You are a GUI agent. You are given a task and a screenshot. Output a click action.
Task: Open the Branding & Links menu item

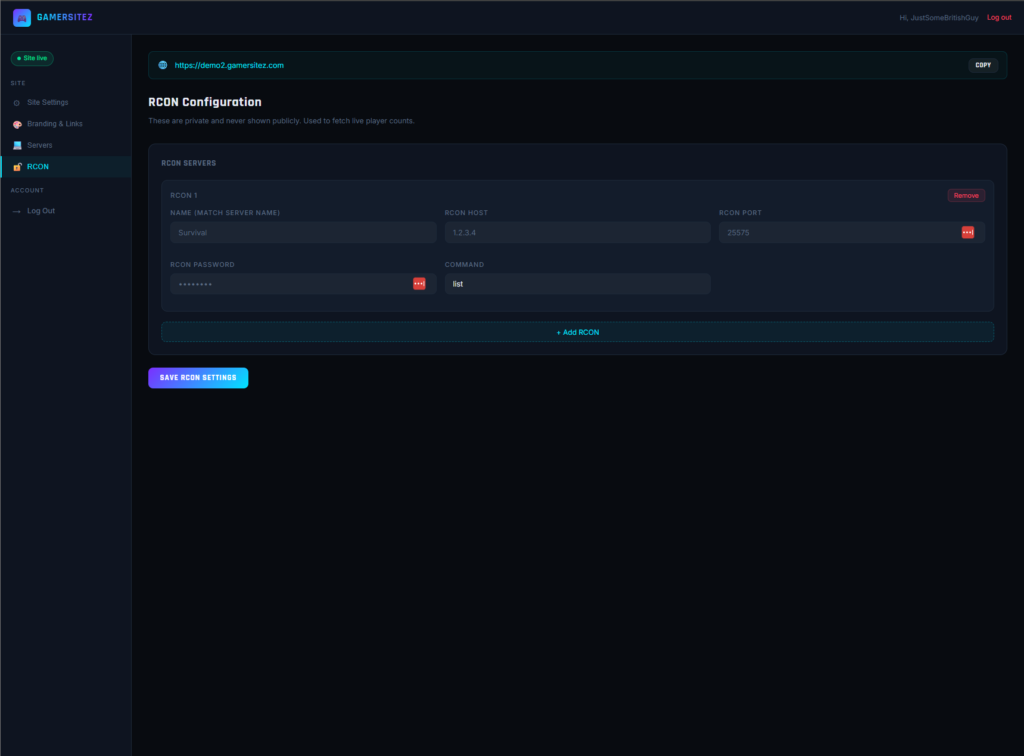tap(55, 124)
